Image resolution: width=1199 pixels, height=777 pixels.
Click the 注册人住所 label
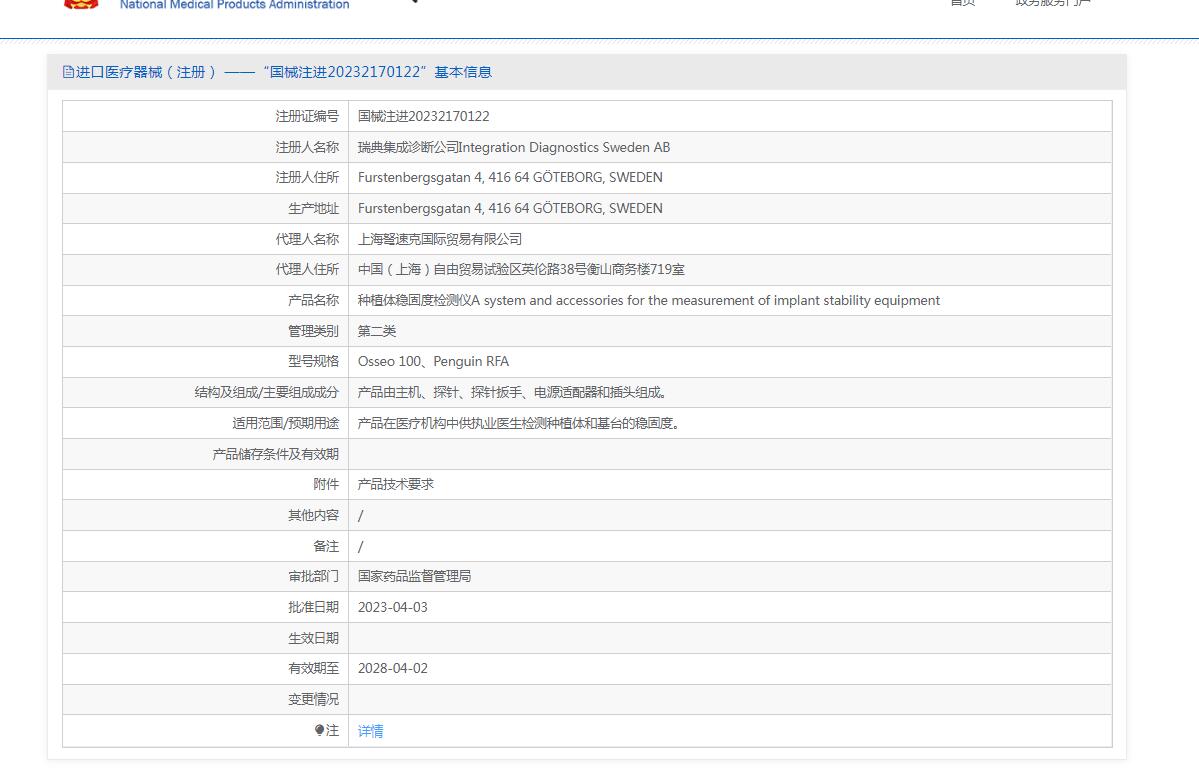pos(307,177)
